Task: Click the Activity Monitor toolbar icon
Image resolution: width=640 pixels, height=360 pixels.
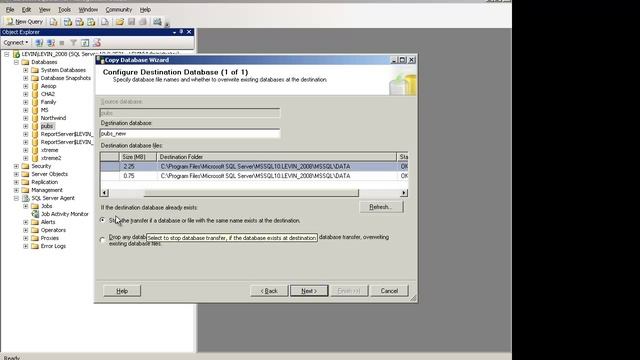Action: (157, 22)
